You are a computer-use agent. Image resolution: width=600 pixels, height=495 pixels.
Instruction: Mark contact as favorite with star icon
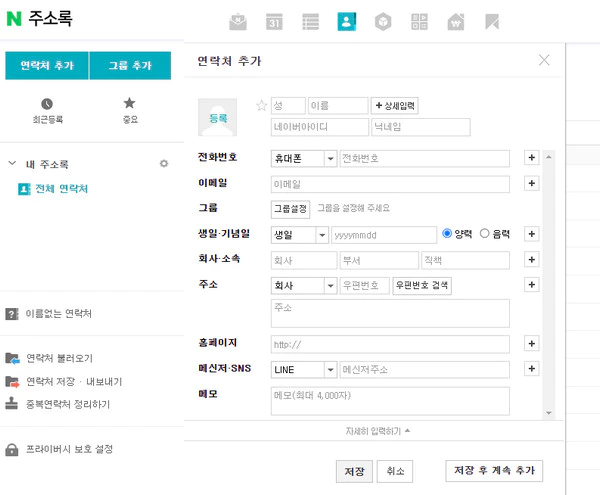click(262, 106)
